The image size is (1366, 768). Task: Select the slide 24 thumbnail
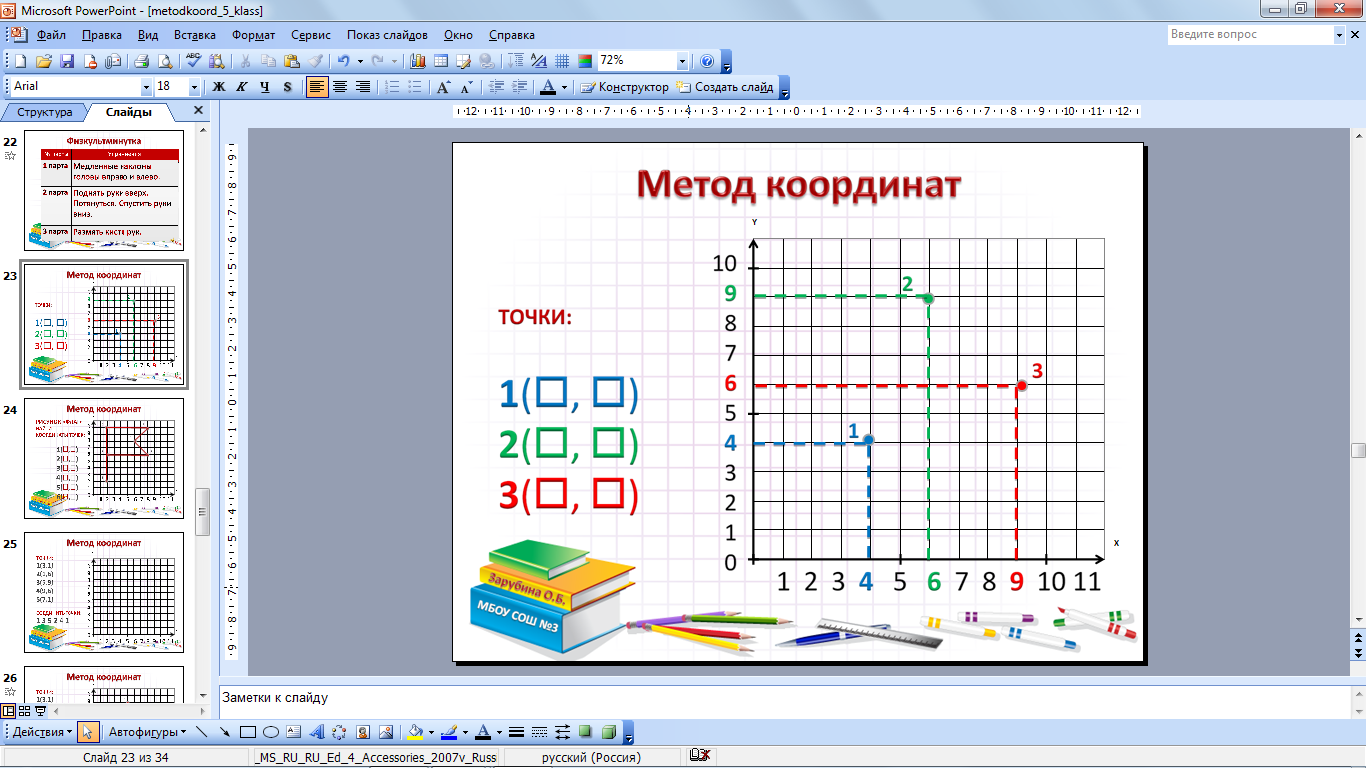104,459
